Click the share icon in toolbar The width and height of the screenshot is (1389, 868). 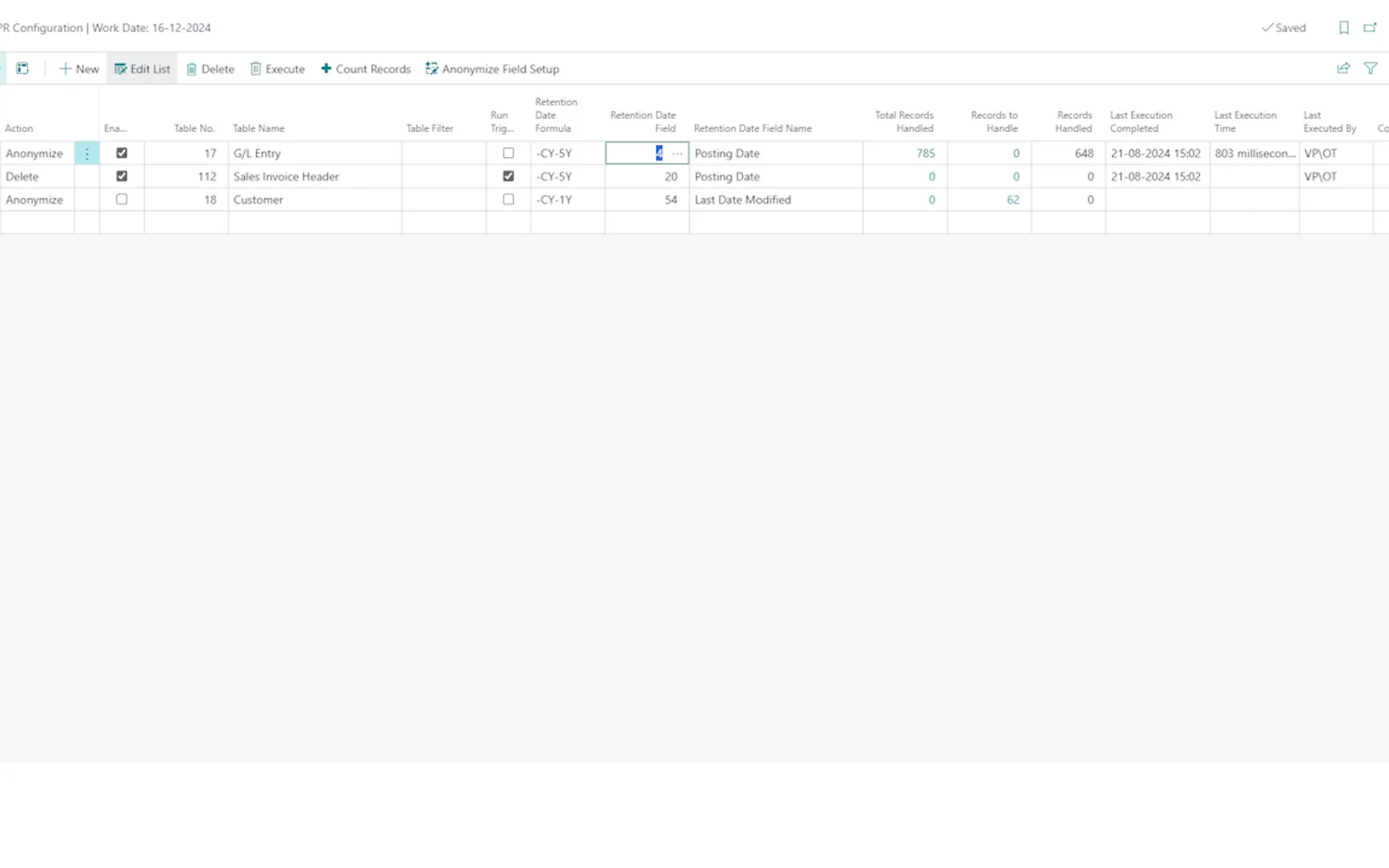pyautogui.click(x=1344, y=69)
